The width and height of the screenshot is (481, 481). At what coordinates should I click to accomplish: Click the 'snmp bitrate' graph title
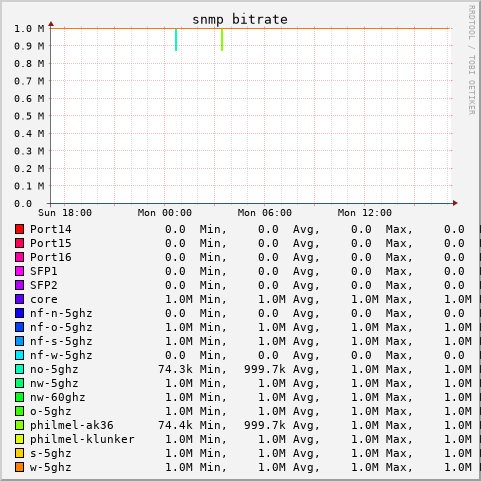click(240, 19)
